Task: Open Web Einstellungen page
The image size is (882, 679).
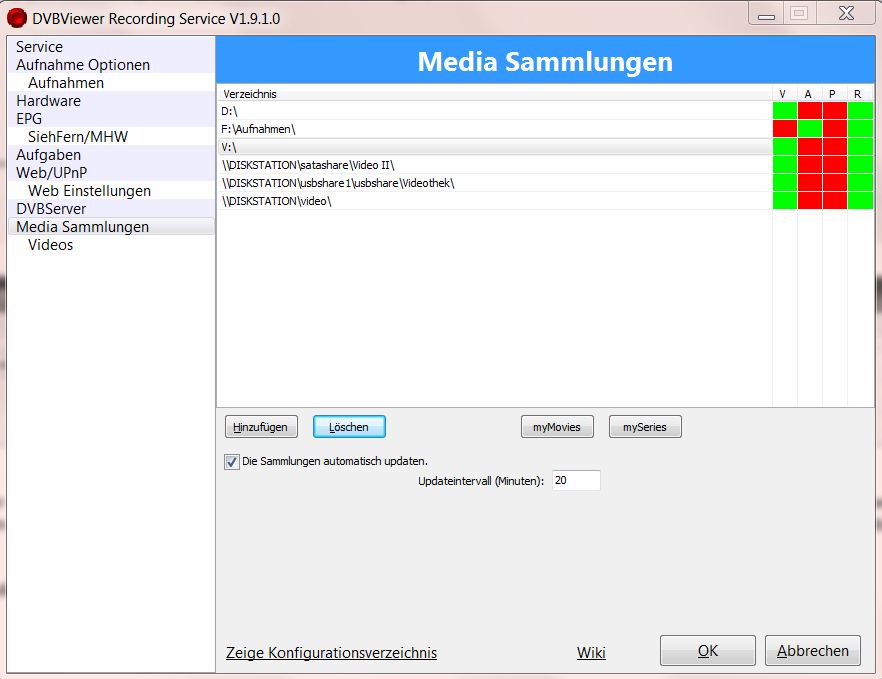Action: pyautogui.click(x=111, y=191)
